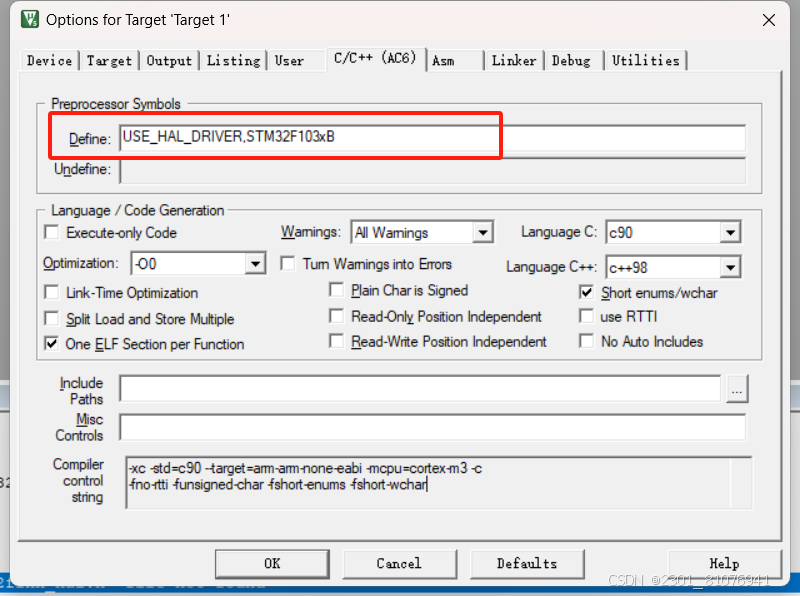Image resolution: width=800 pixels, height=596 pixels.
Task: Click the Compiler control string box
Action: [x=439, y=483]
